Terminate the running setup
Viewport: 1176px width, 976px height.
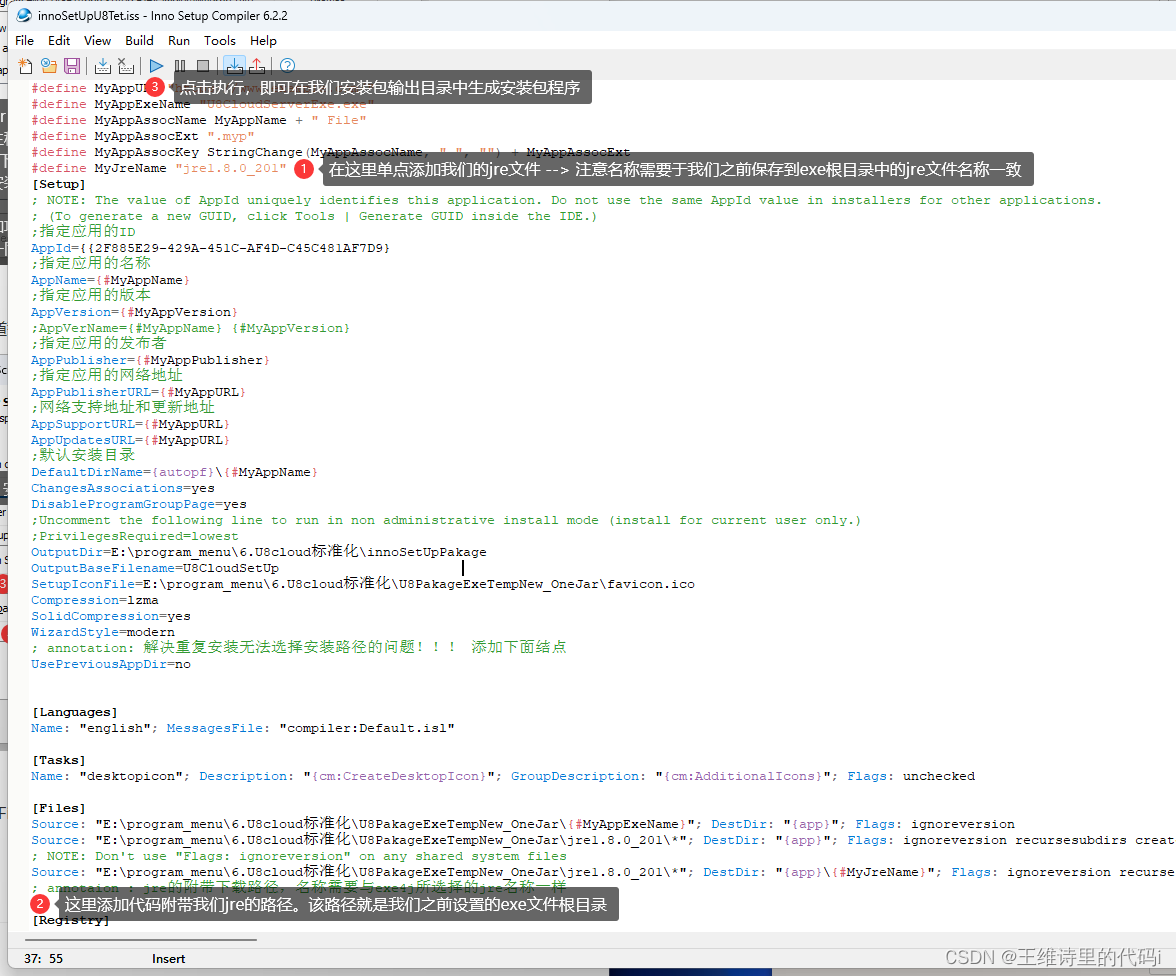pyautogui.click(x=203, y=66)
